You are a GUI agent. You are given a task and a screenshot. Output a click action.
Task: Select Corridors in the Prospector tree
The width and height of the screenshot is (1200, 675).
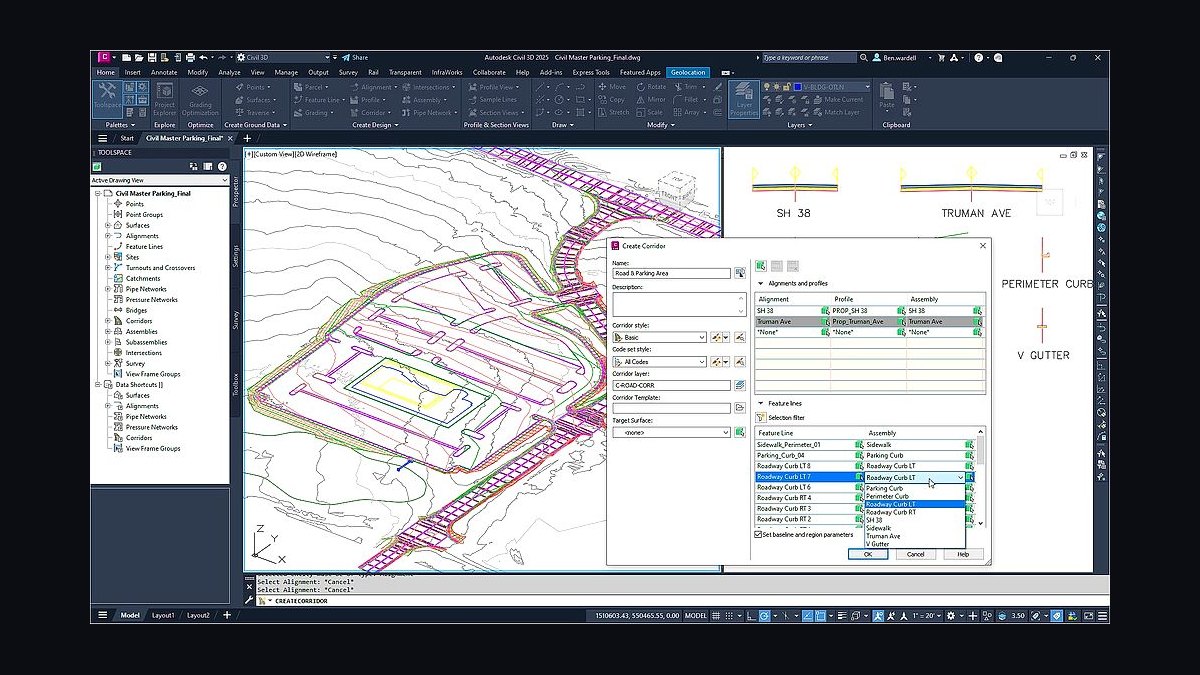[139, 321]
